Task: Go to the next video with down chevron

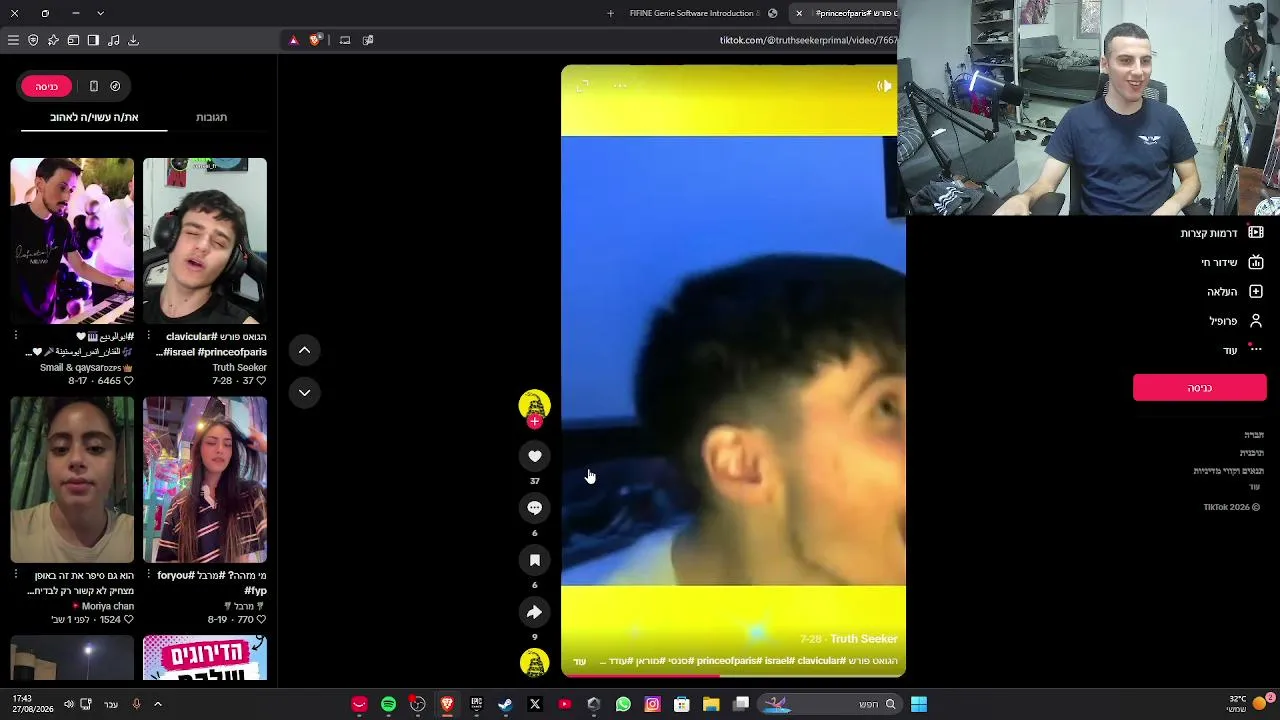Action: point(305,392)
